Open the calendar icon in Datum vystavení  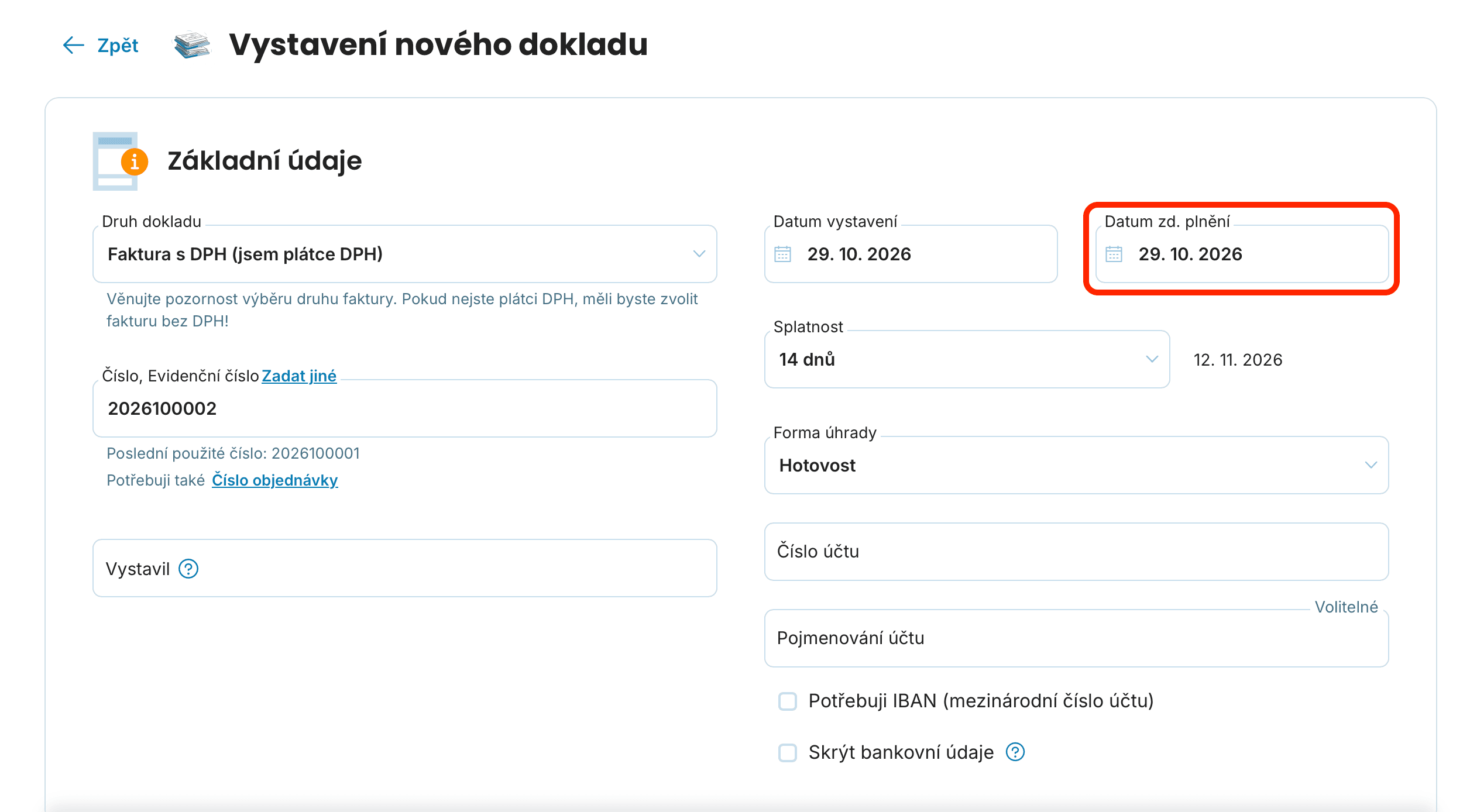coord(782,254)
